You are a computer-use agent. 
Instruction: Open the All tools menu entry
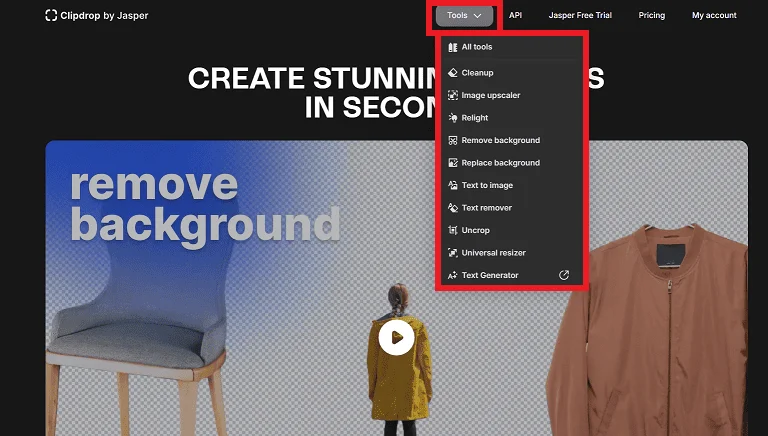pos(511,47)
